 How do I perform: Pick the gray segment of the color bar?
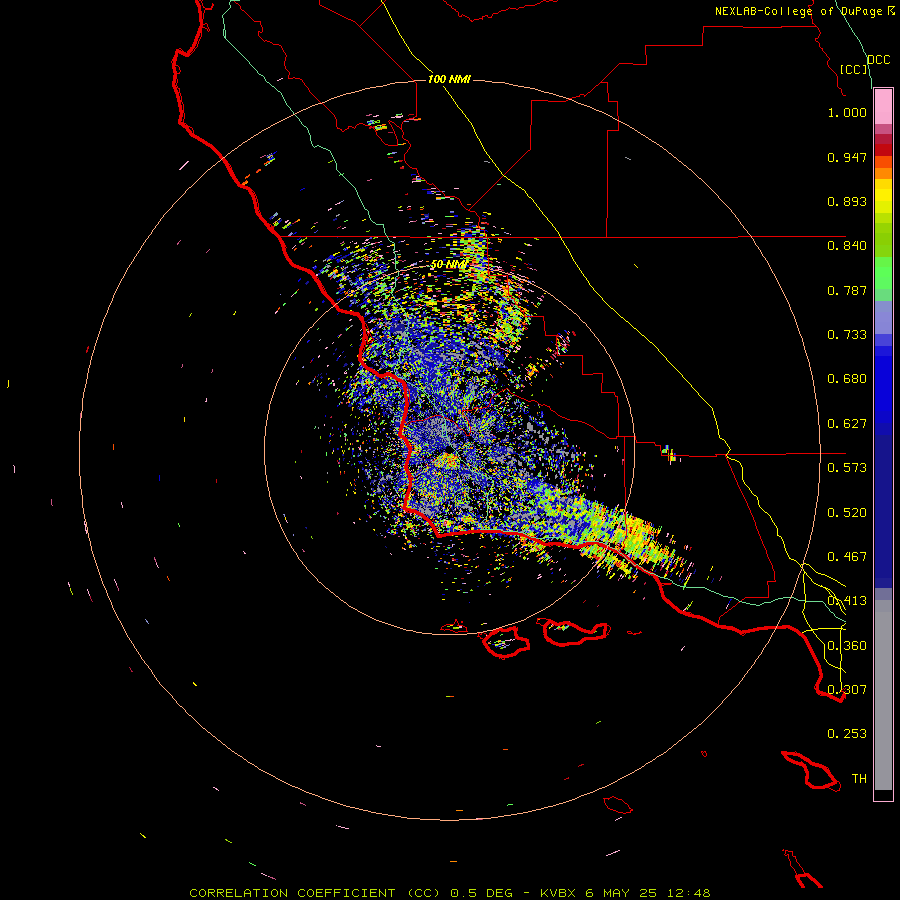point(883,695)
